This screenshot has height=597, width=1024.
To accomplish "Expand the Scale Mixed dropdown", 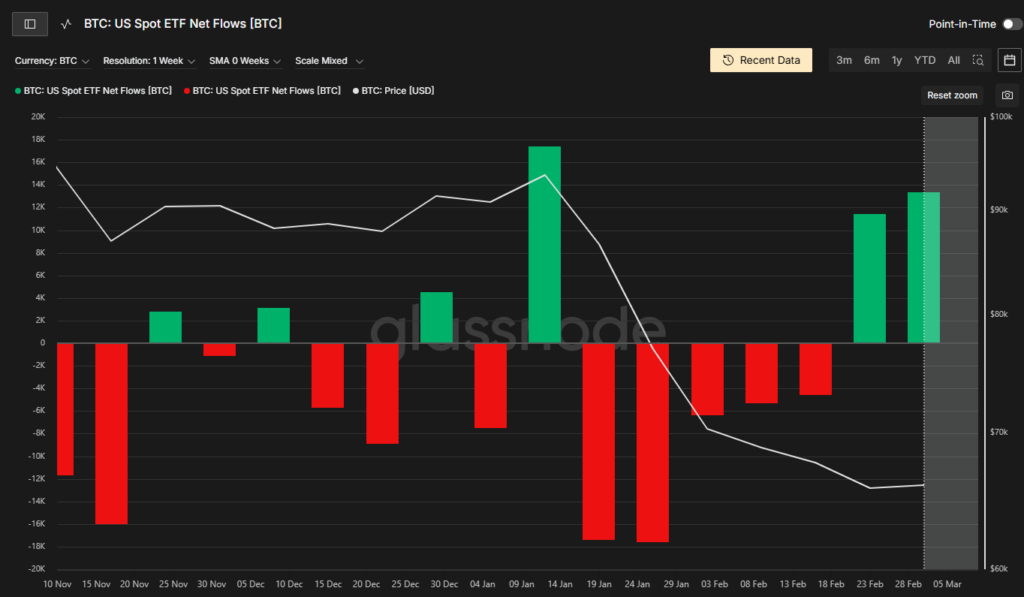I will (x=329, y=61).
